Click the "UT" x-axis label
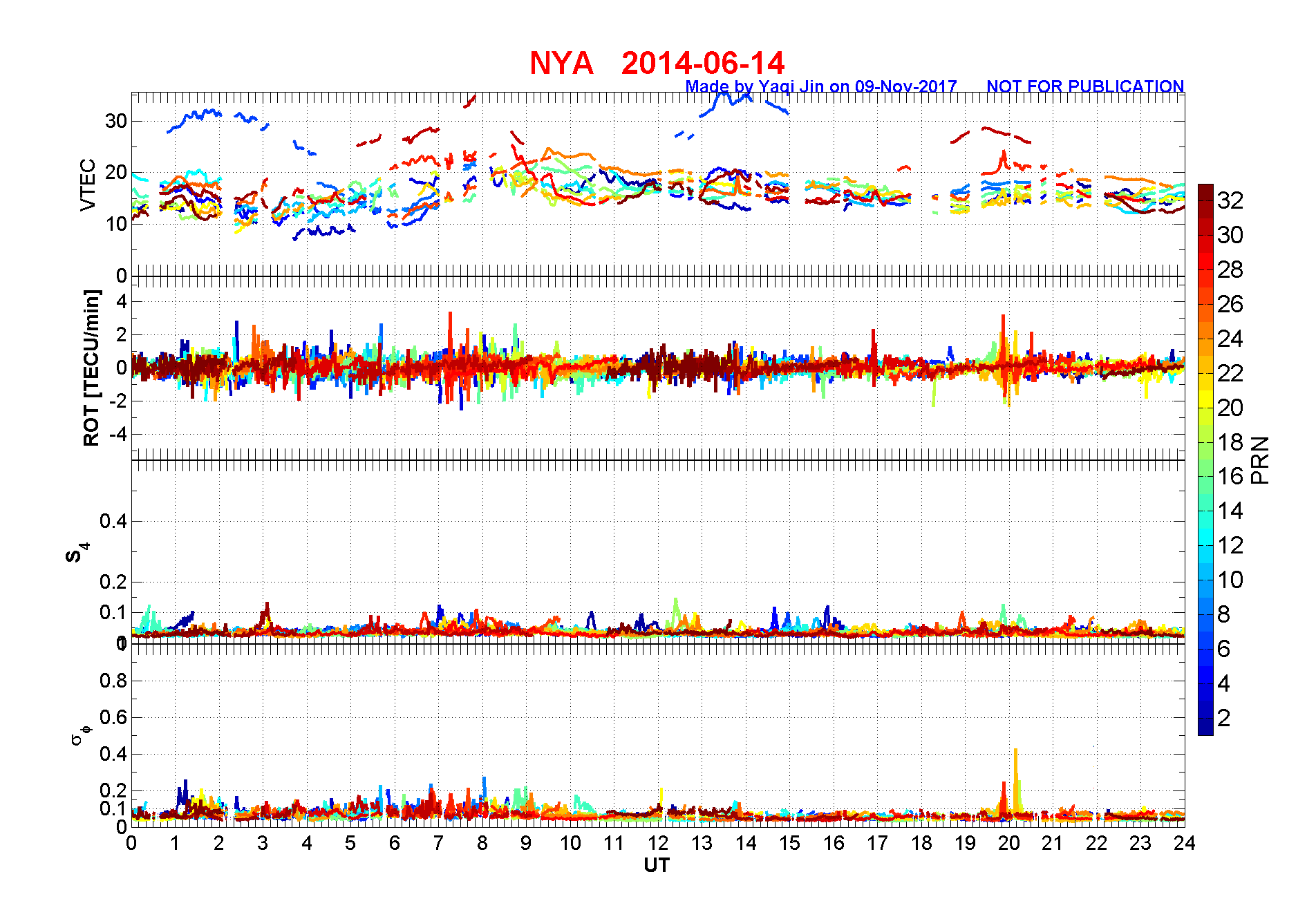 tap(657, 865)
